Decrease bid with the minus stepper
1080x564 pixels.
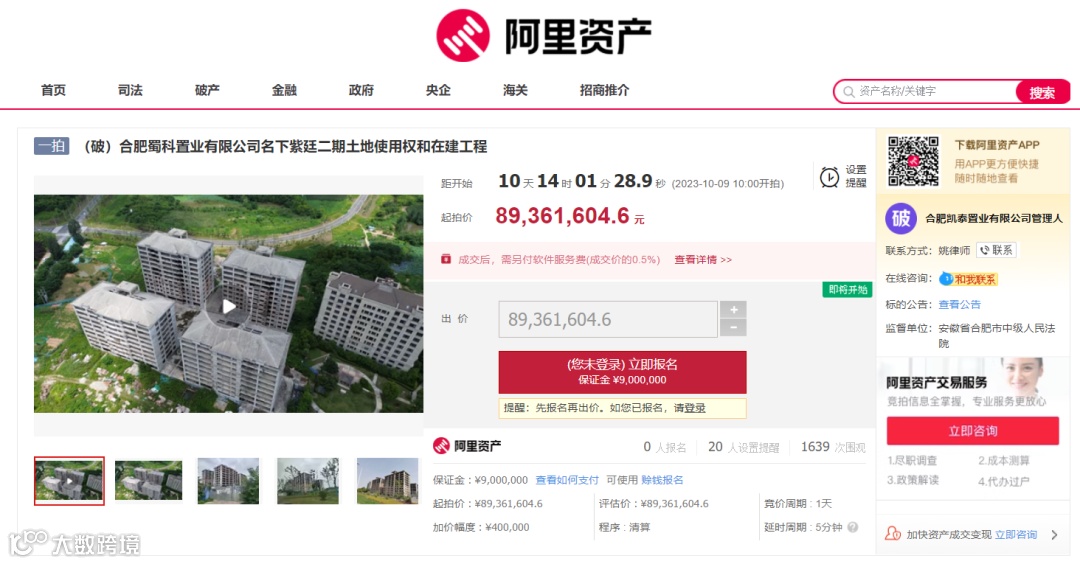[x=734, y=328]
